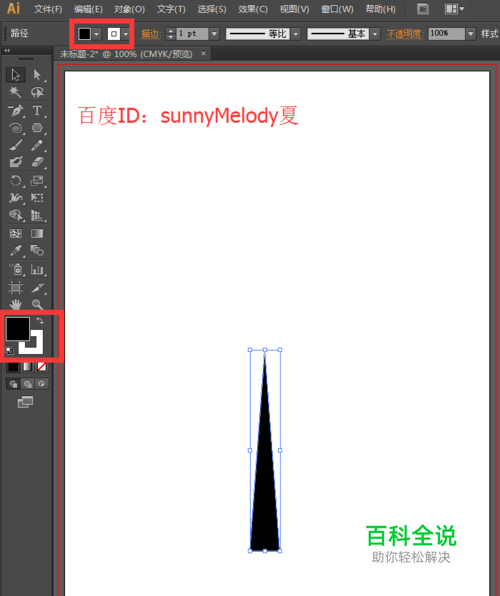
Task: Activate the Scale tool
Action: pyautogui.click(x=37, y=180)
